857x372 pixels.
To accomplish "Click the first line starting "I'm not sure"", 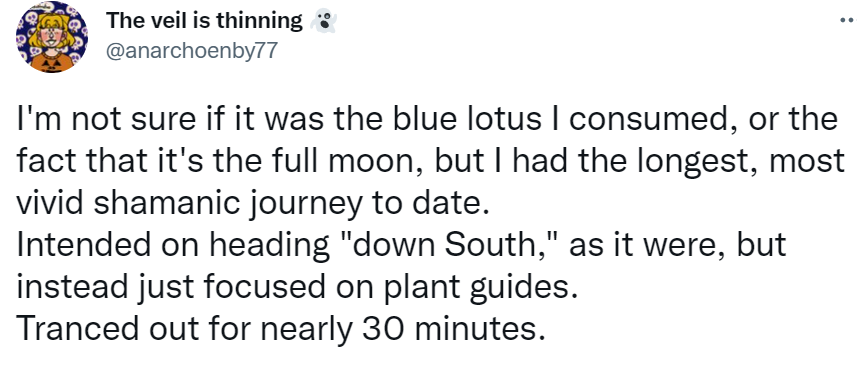I will (427, 121).
